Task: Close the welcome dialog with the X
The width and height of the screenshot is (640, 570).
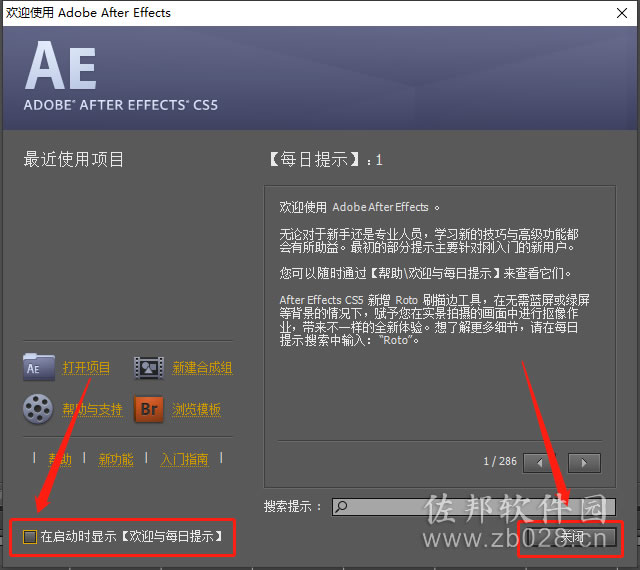Action: [622, 13]
